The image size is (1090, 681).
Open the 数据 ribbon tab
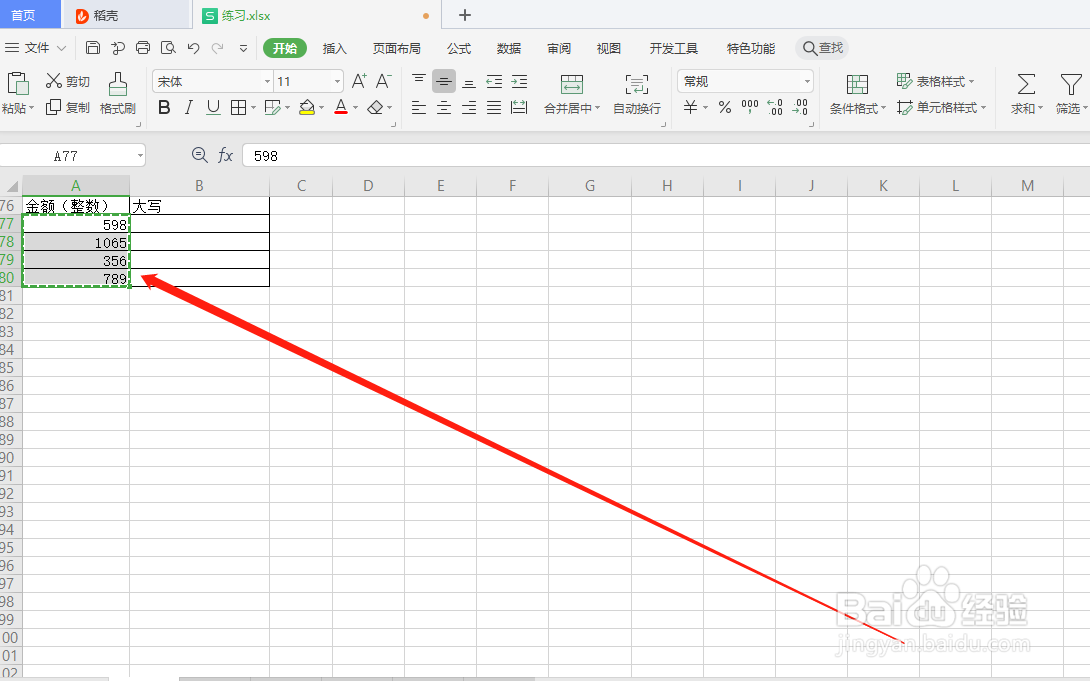coord(508,47)
